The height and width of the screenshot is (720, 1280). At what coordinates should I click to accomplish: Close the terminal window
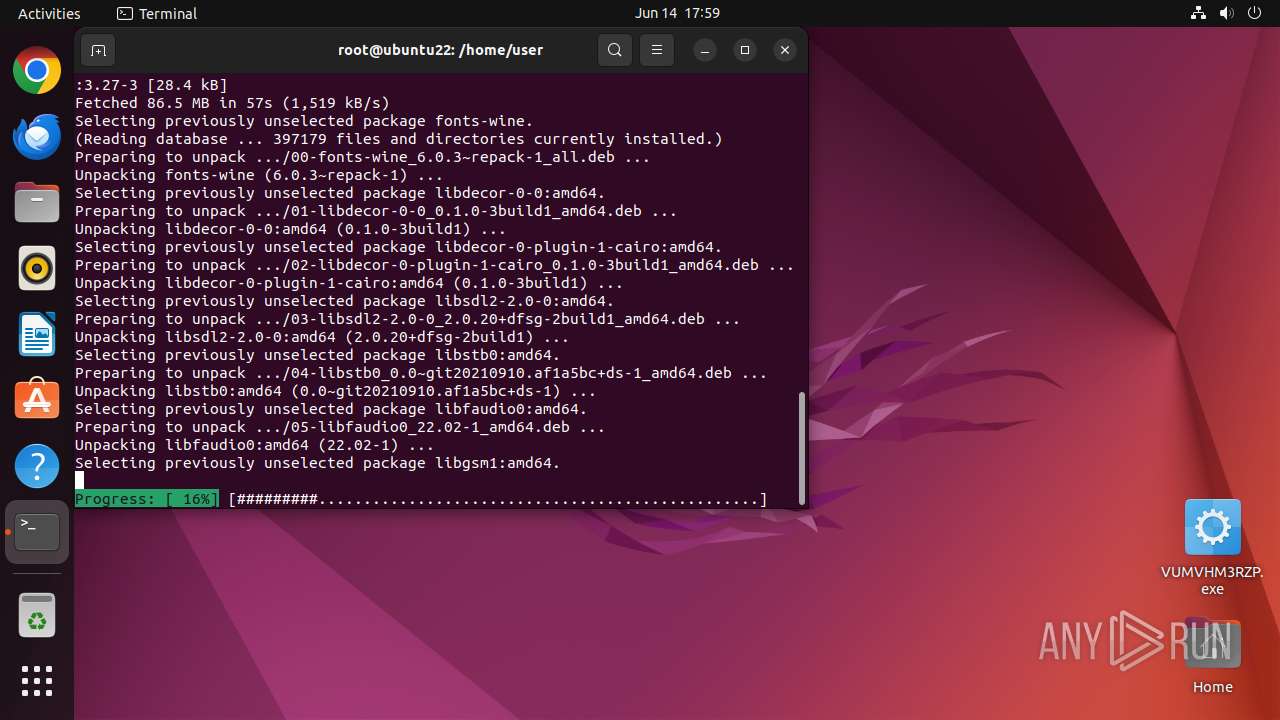[x=785, y=50]
